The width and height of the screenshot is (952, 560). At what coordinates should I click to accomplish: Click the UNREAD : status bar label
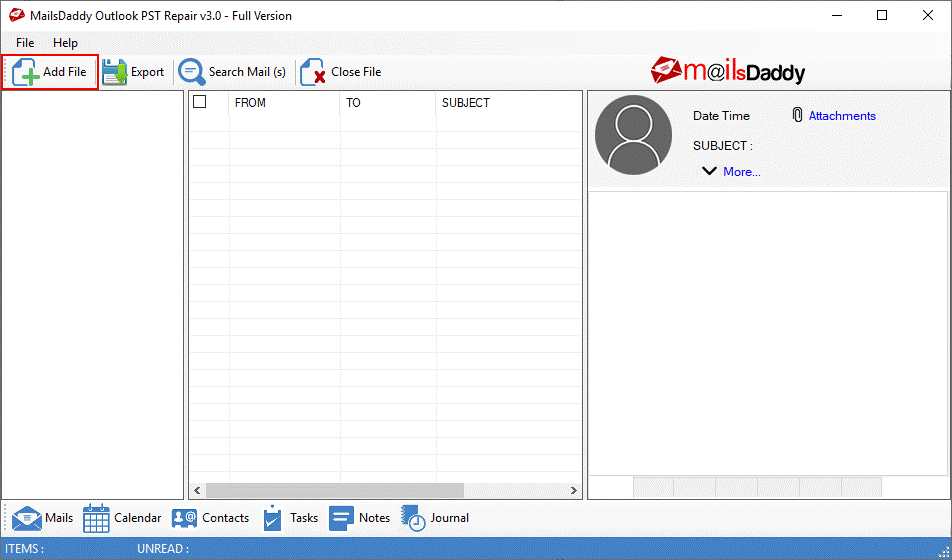(163, 548)
